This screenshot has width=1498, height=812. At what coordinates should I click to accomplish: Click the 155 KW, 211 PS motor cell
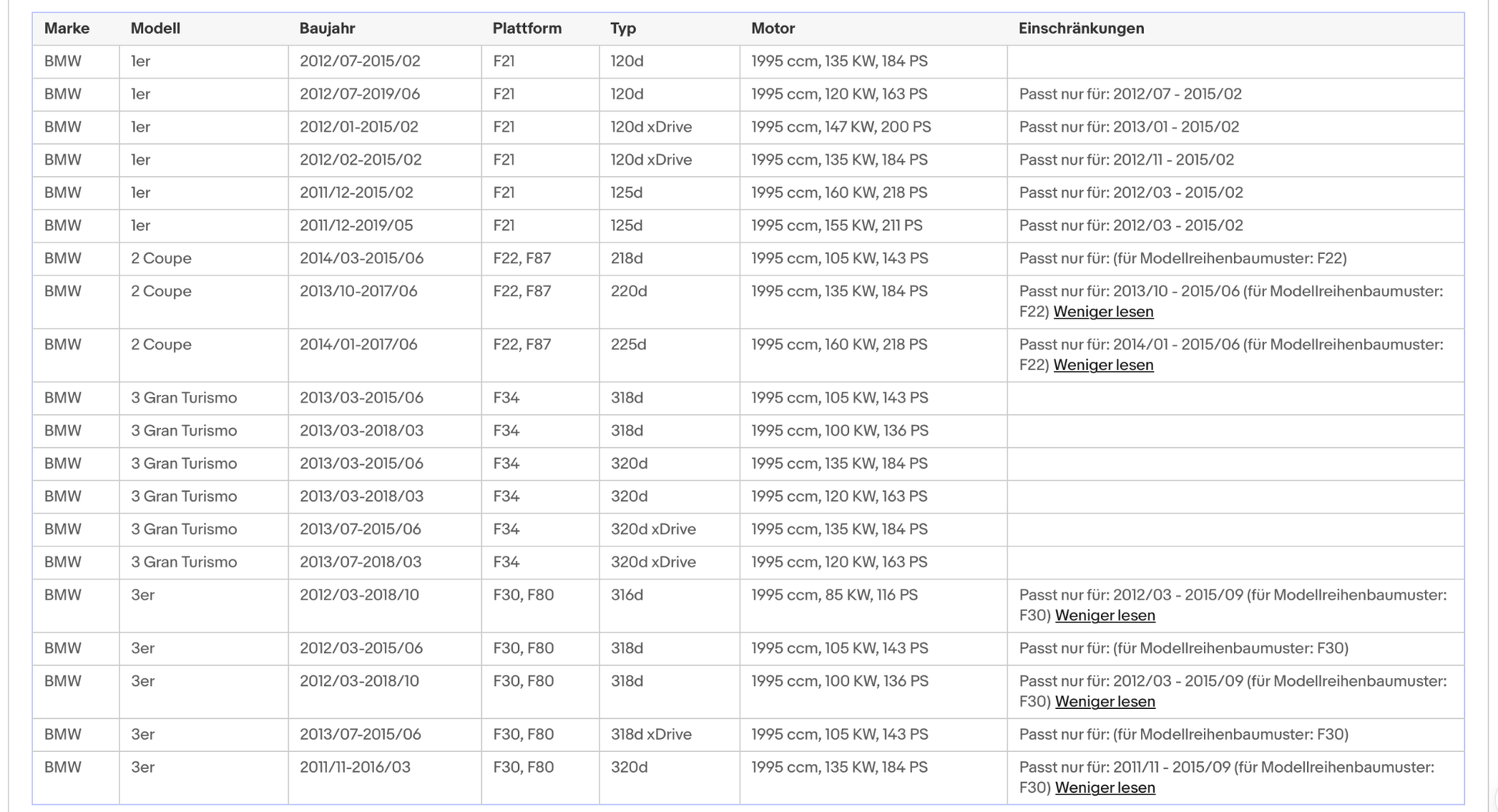pos(873,226)
